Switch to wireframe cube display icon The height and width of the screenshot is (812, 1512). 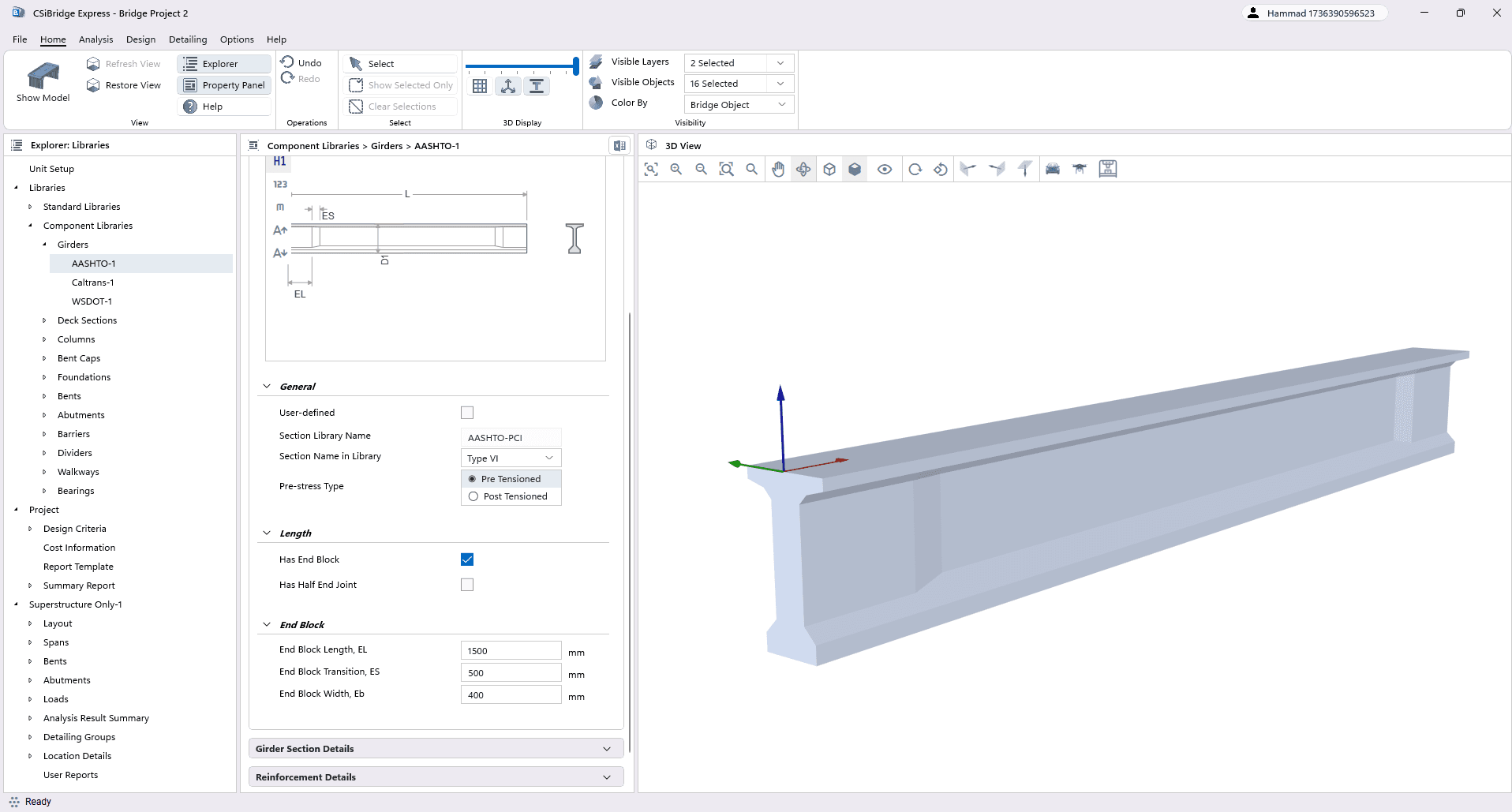[x=829, y=169]
